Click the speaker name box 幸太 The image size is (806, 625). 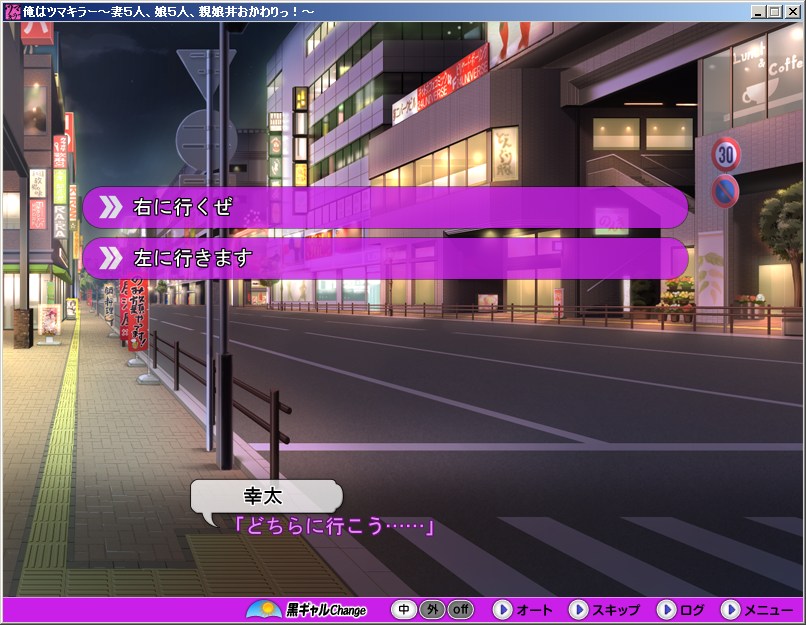pyautogui.click(x=266, y=497)
